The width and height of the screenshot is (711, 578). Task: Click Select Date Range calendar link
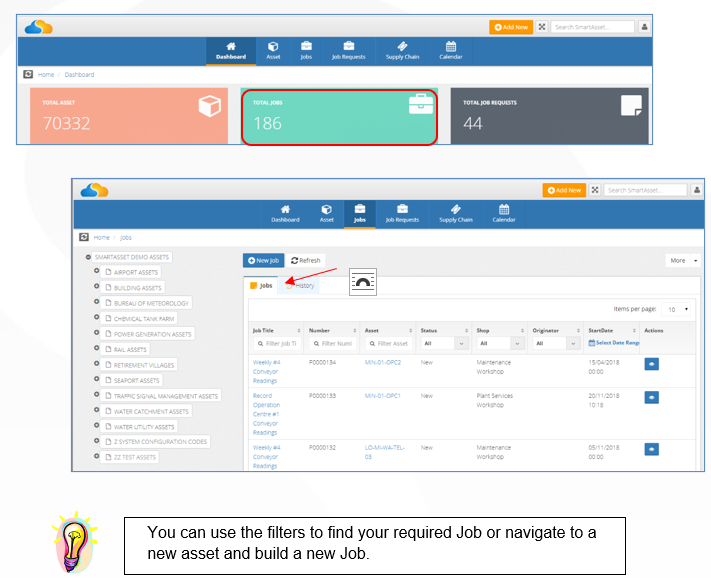pyautogui.click(x=614, y=343)
